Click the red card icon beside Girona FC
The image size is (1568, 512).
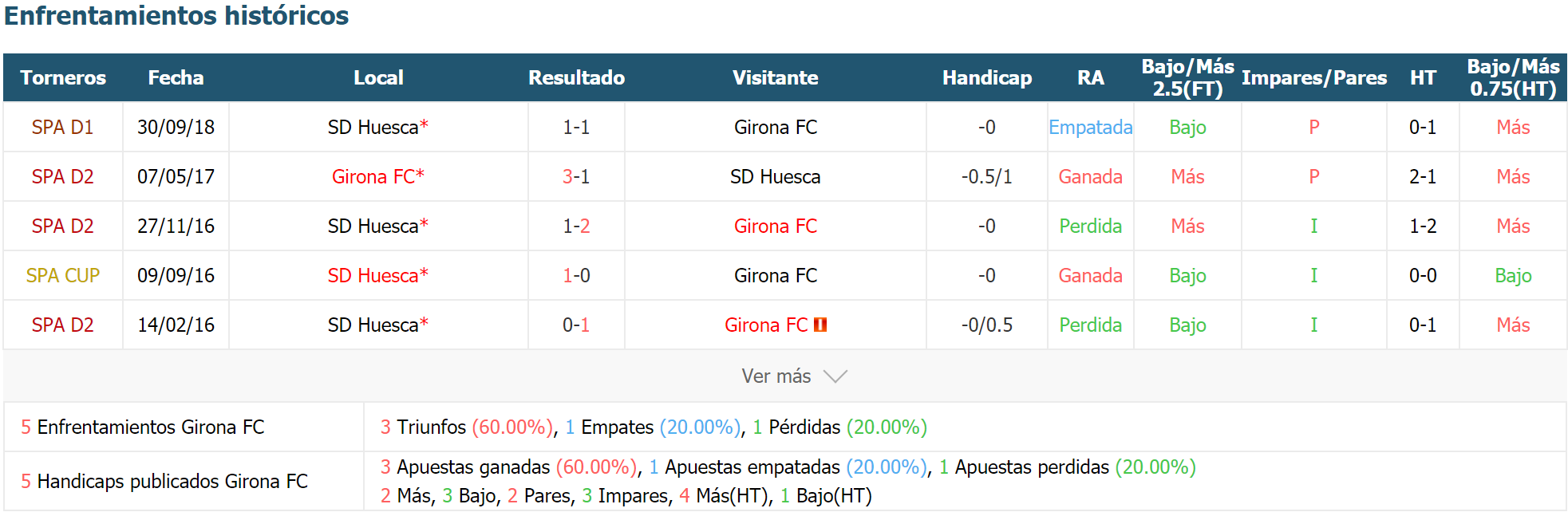click(x=820, y=325)
